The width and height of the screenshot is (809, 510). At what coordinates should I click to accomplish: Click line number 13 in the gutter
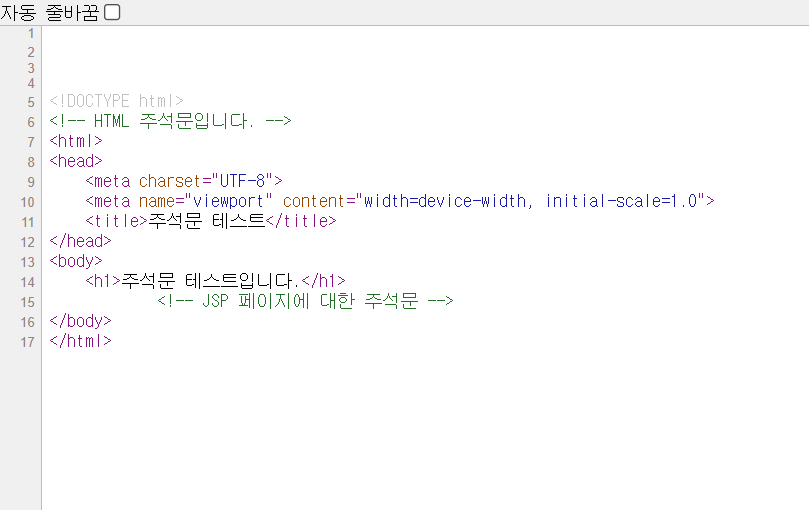[27, 262]
